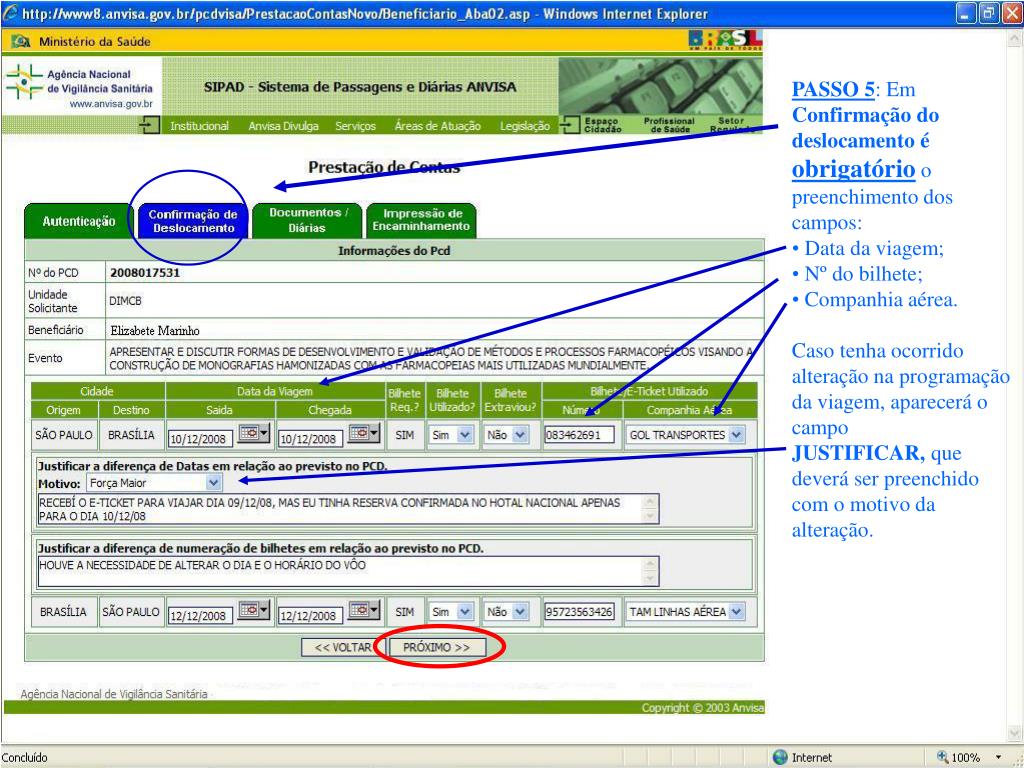Open GOL TRANSPORTES airline dropdown
This screenshot has height=768, width=1024.
(x=737, y=435)
